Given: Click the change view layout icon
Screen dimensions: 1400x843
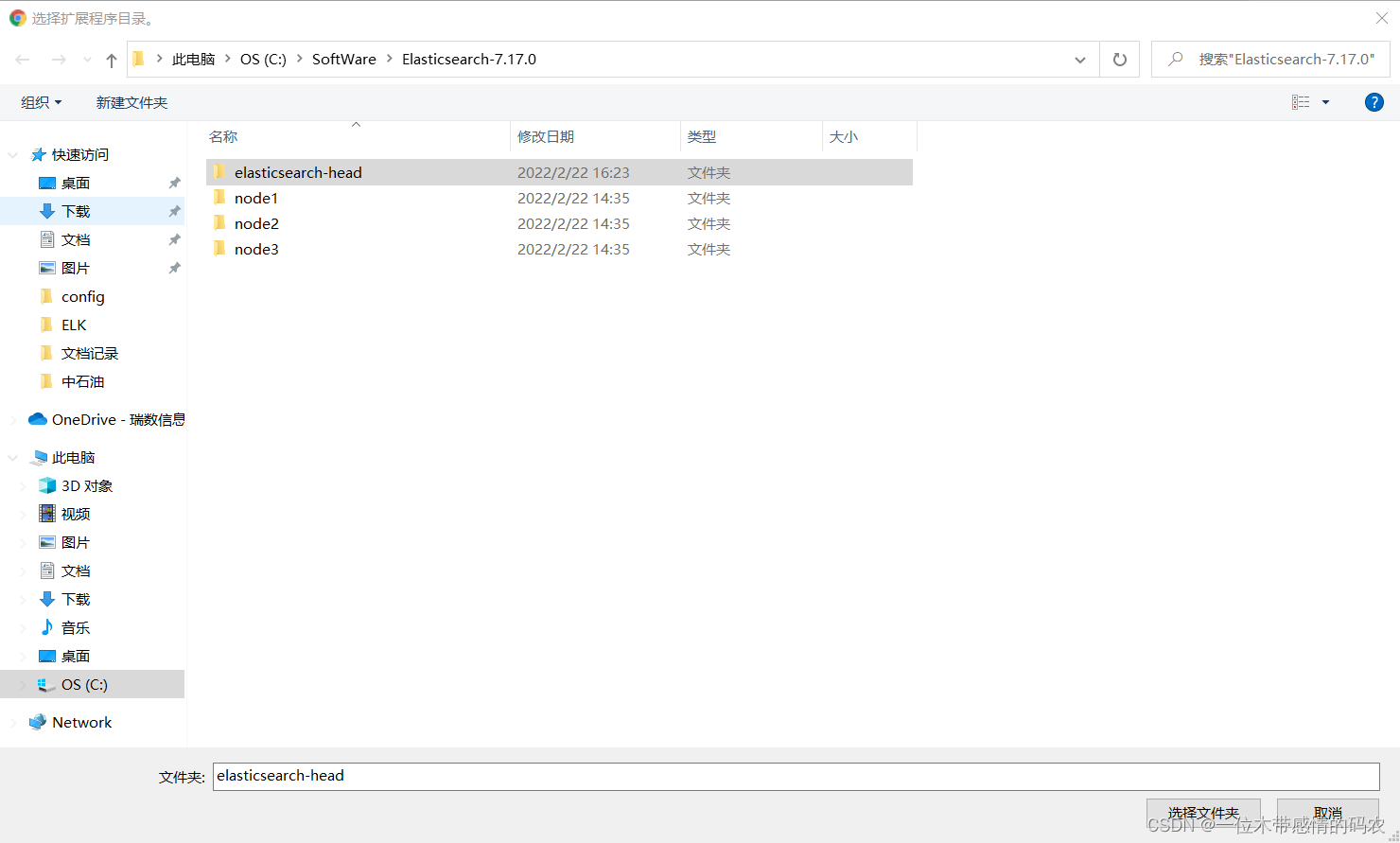Looking at the screenshot, I should (x=1301, y=102).
